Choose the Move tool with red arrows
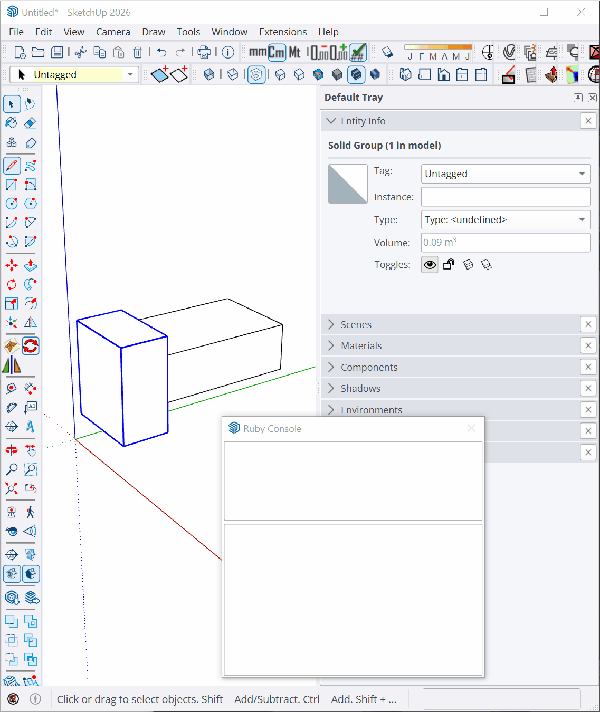Image resolution: width=600 pixels, height=712 pixels. (x=12, y=265)
